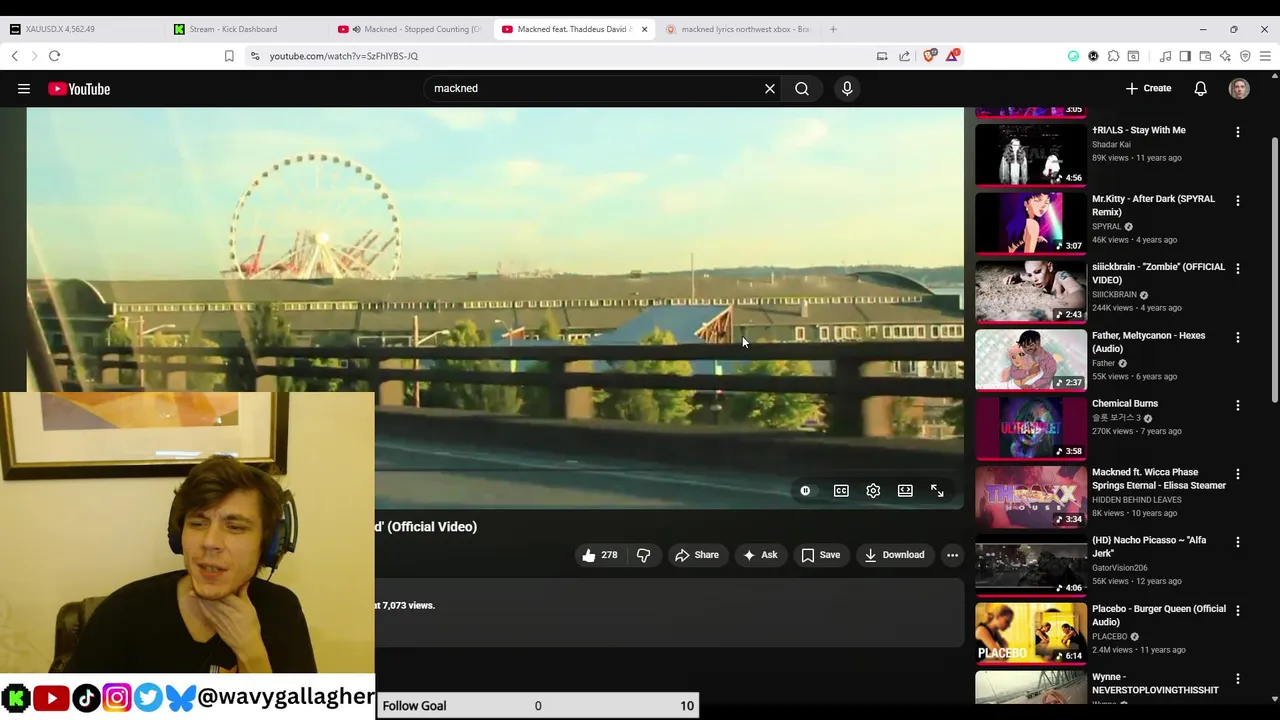Open Brave Wallet icon
The height and width of the screenshot is (720, 1280).
[1205, 56]
